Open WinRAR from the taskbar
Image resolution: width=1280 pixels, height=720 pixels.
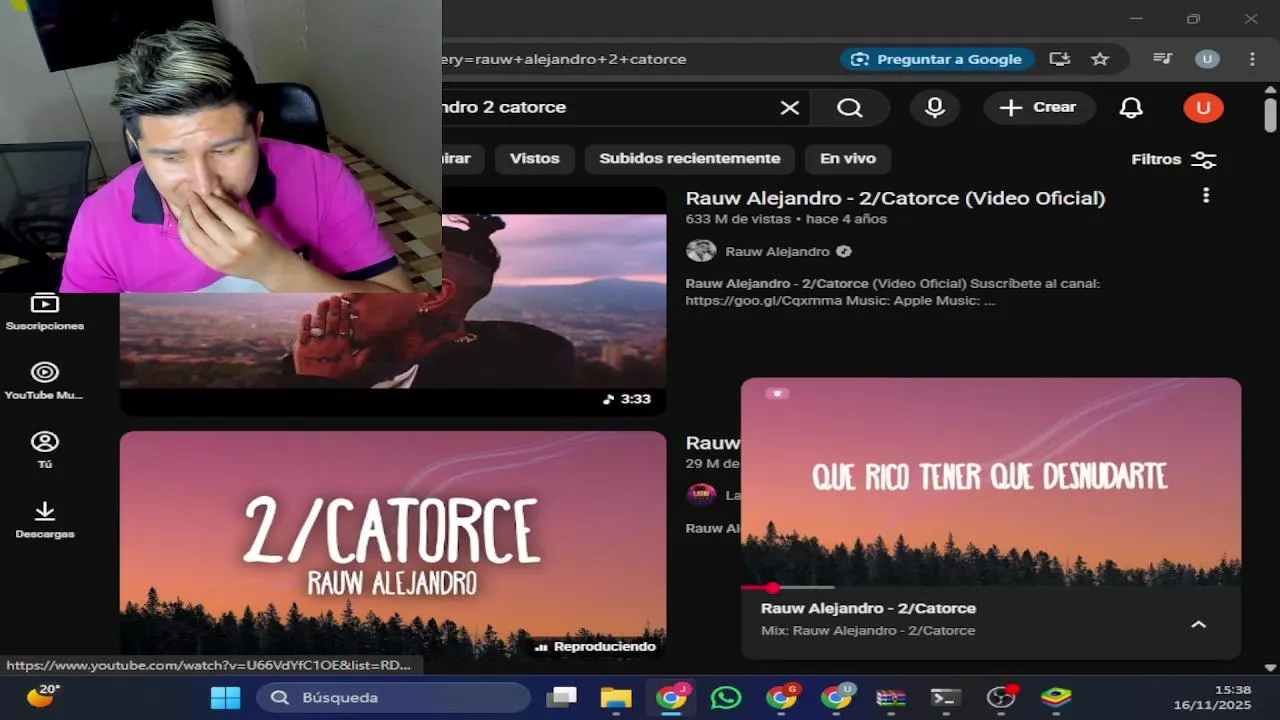[891, 697]
